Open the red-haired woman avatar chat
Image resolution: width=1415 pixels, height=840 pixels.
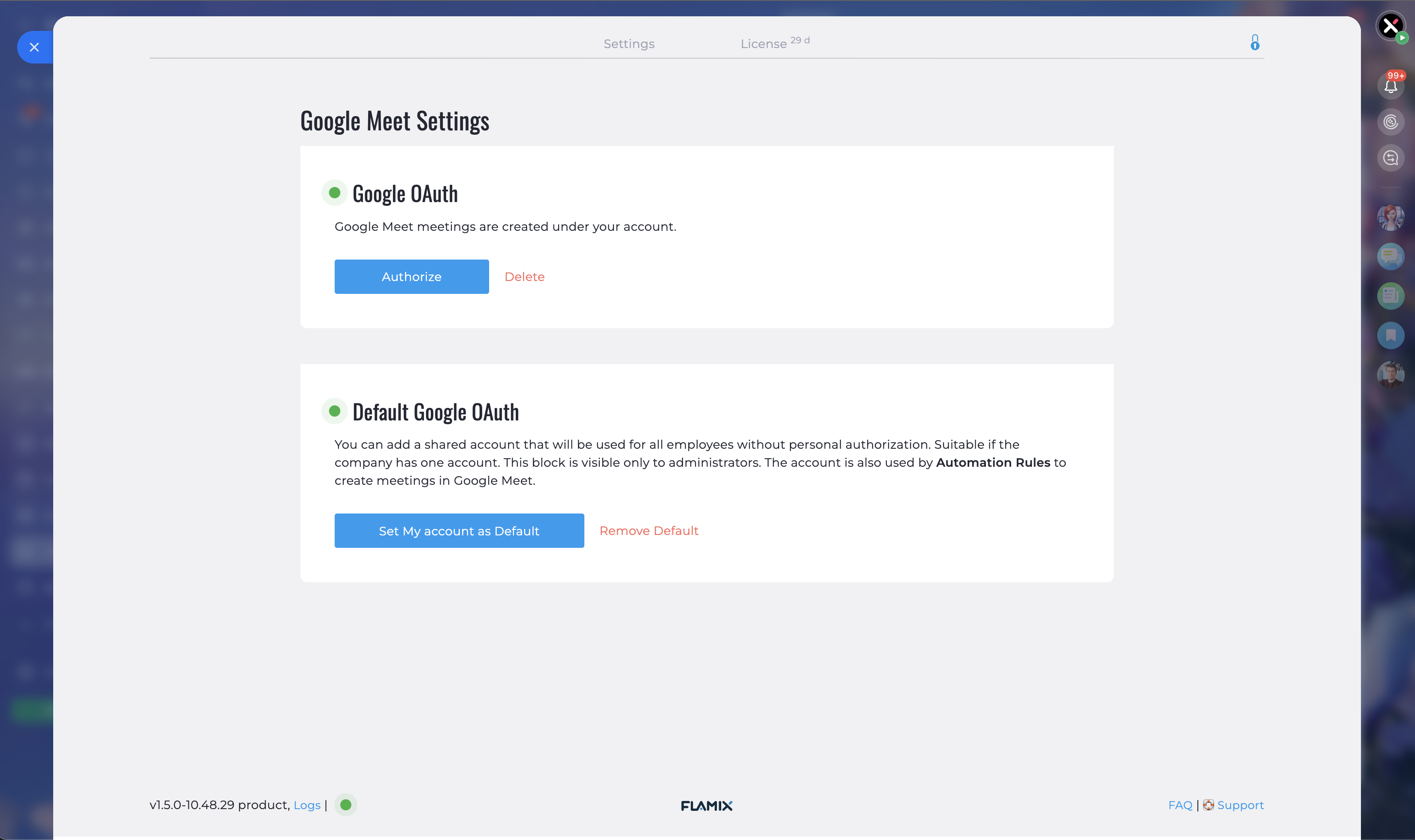click(1390, 218)
